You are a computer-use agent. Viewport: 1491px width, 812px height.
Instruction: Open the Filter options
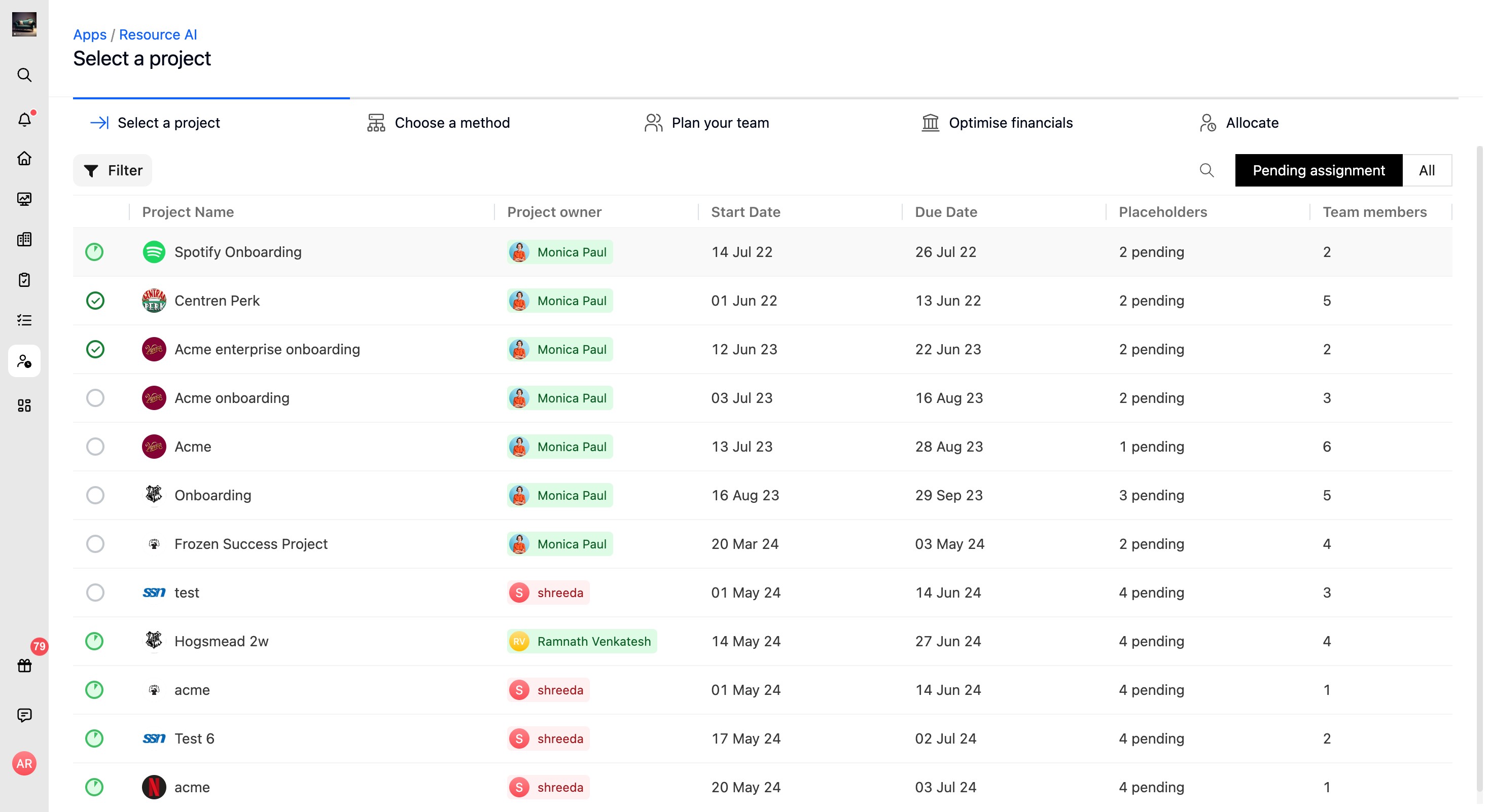click(112, 170)
